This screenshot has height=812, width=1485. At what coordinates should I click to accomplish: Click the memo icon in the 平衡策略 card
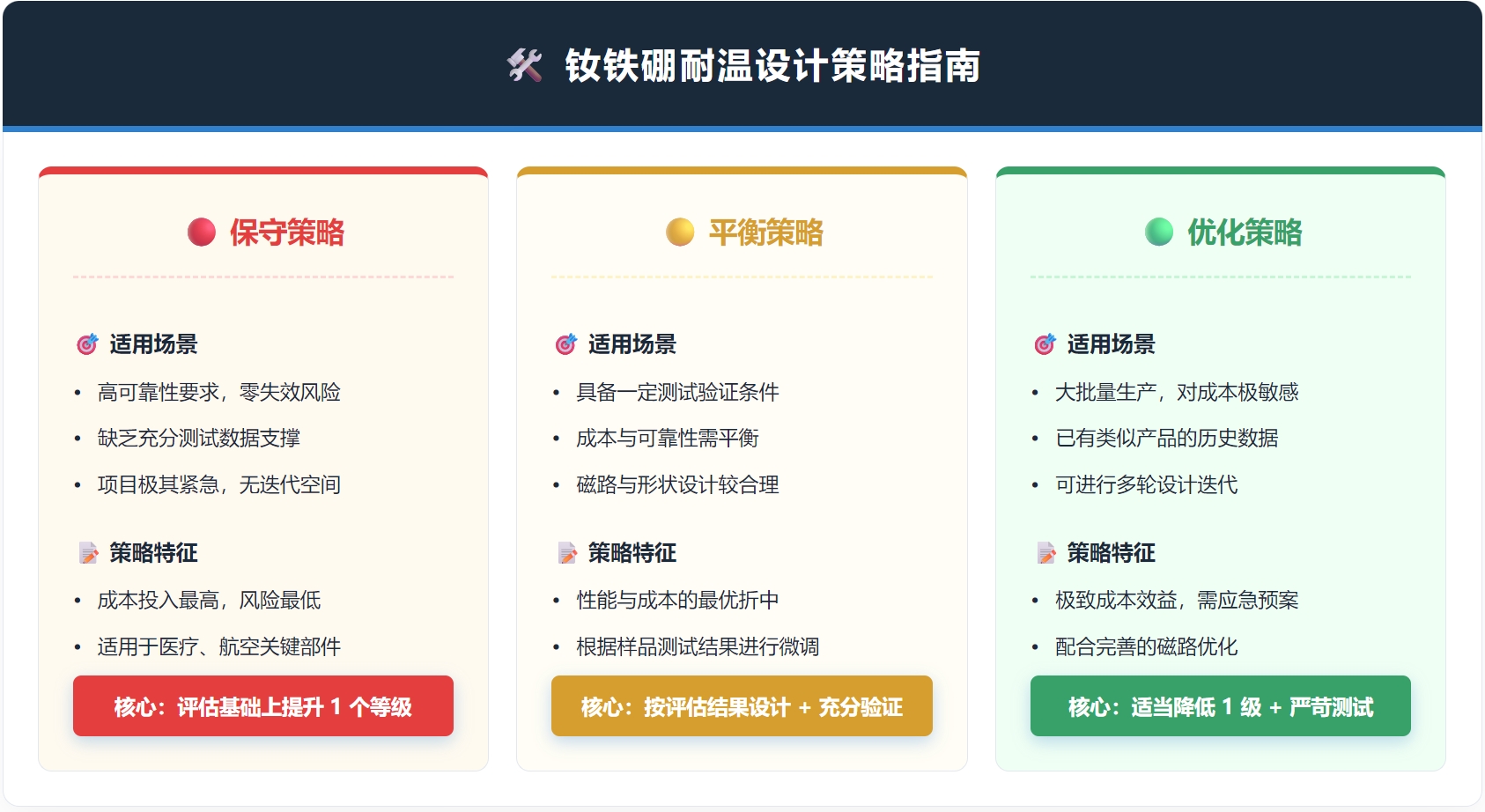coord(567,553)
